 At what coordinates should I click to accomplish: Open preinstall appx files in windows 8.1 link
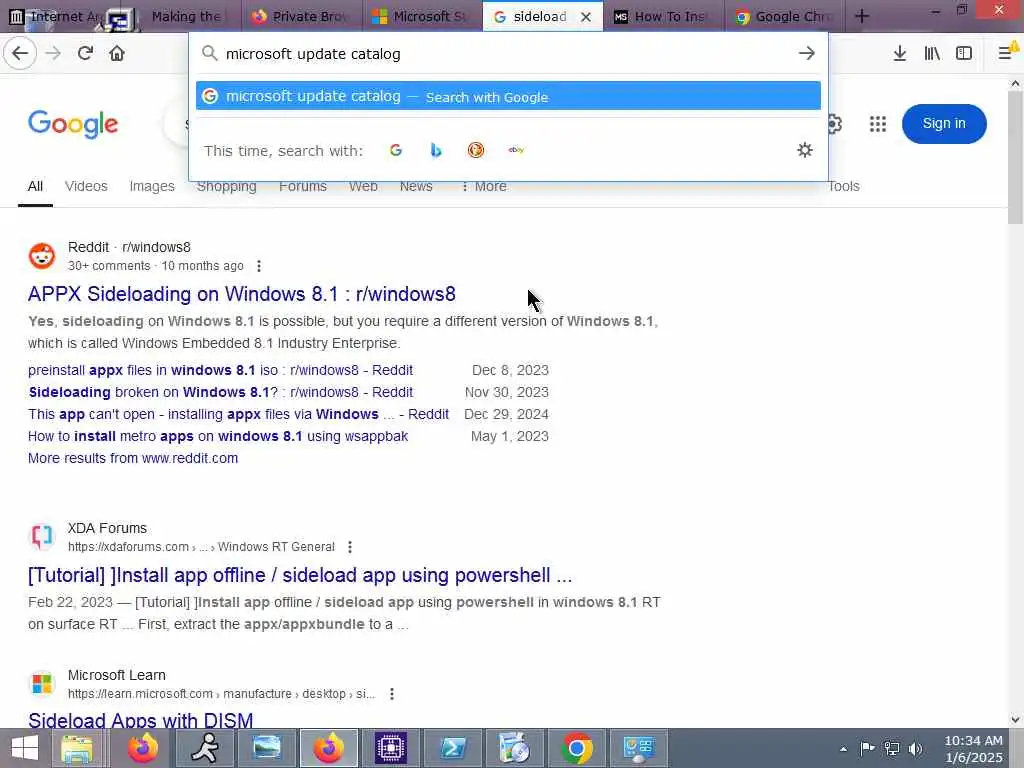pyautogui.click(x=220, y=370)
